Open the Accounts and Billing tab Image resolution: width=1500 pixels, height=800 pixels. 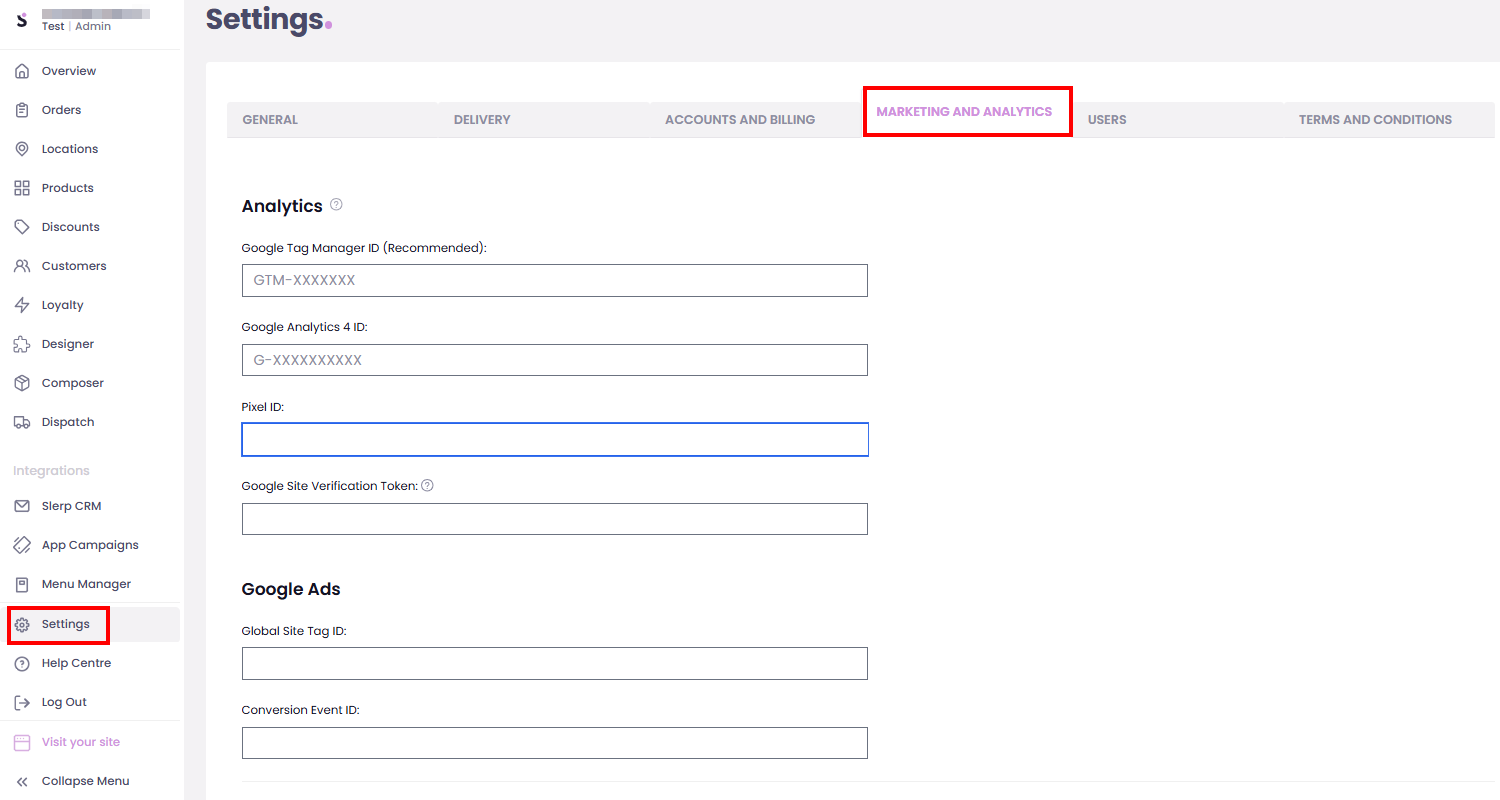pos(740,120)
